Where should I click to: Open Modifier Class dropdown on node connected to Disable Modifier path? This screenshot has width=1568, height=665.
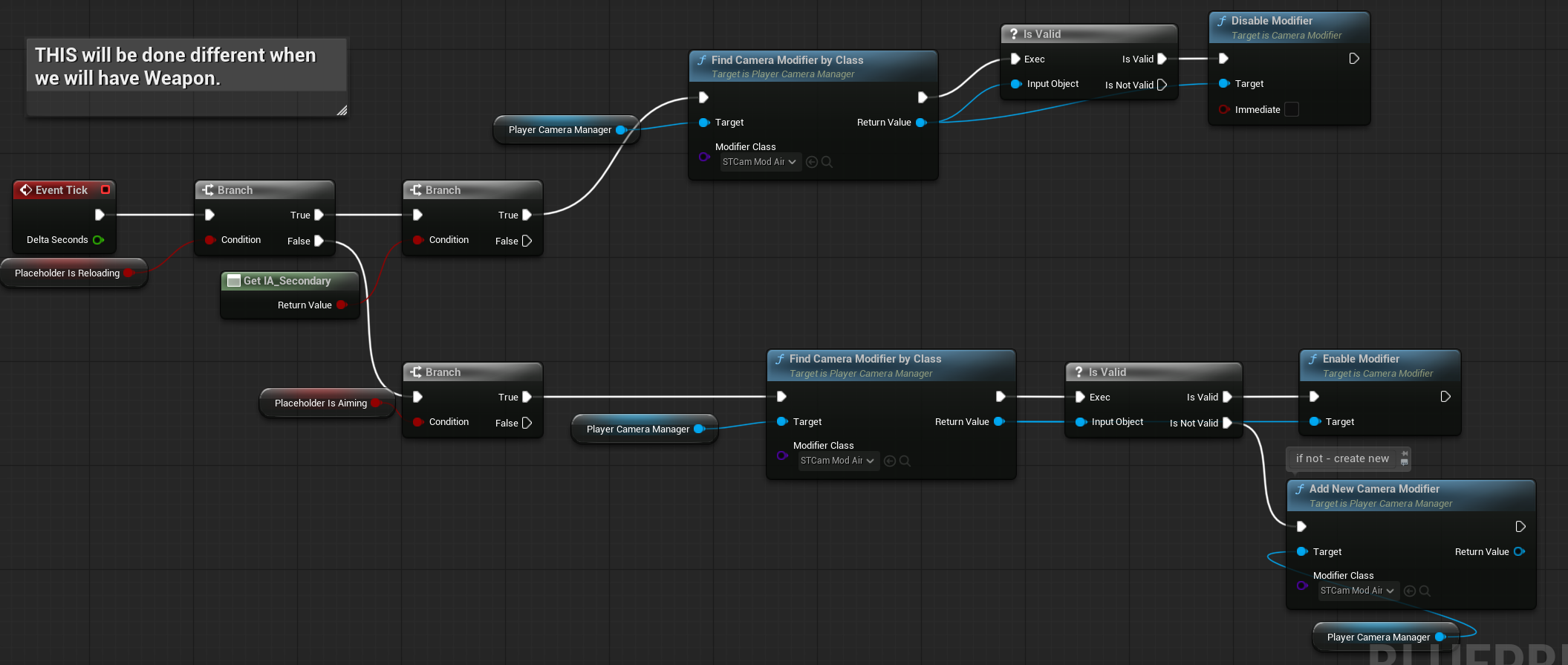pyautogui.click(x=760, y=162)
